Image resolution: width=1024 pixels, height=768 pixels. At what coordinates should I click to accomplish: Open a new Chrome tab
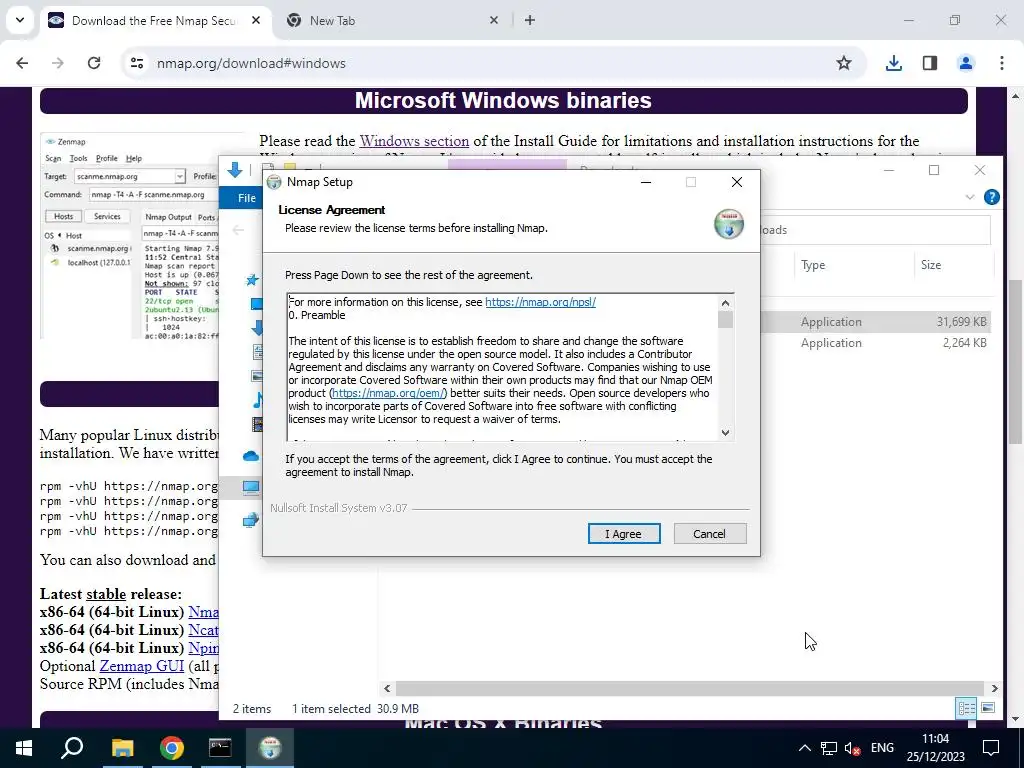(x=530, y=20)
